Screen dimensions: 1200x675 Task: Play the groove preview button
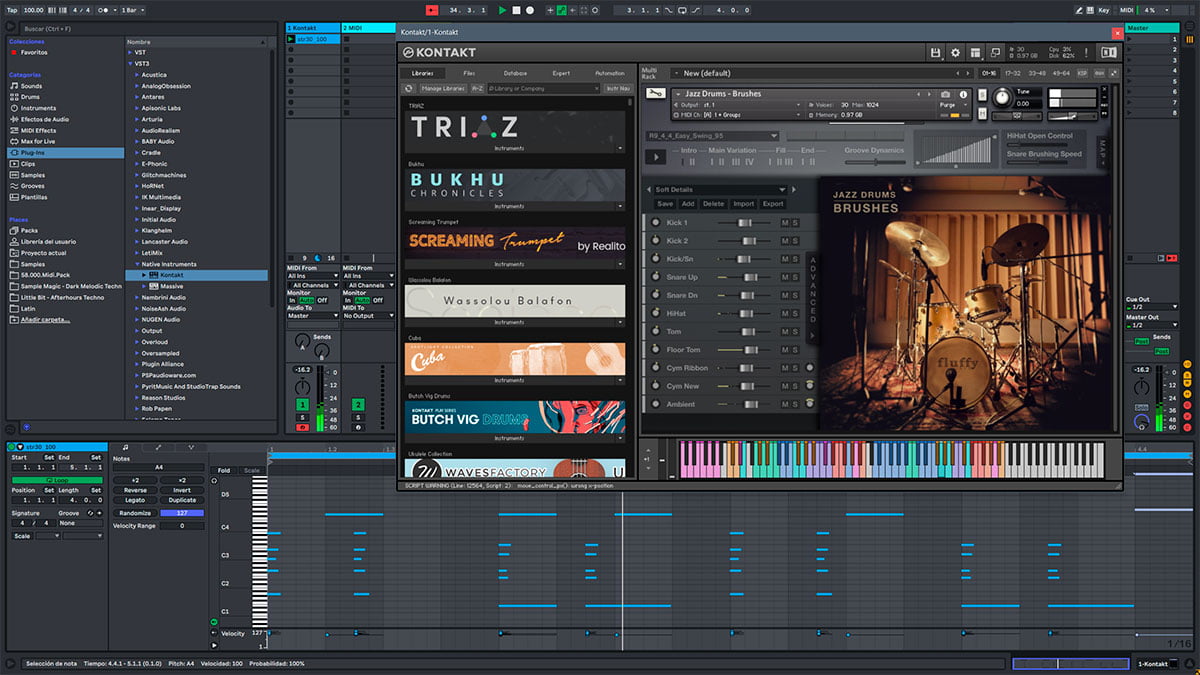tap(655, 157)
